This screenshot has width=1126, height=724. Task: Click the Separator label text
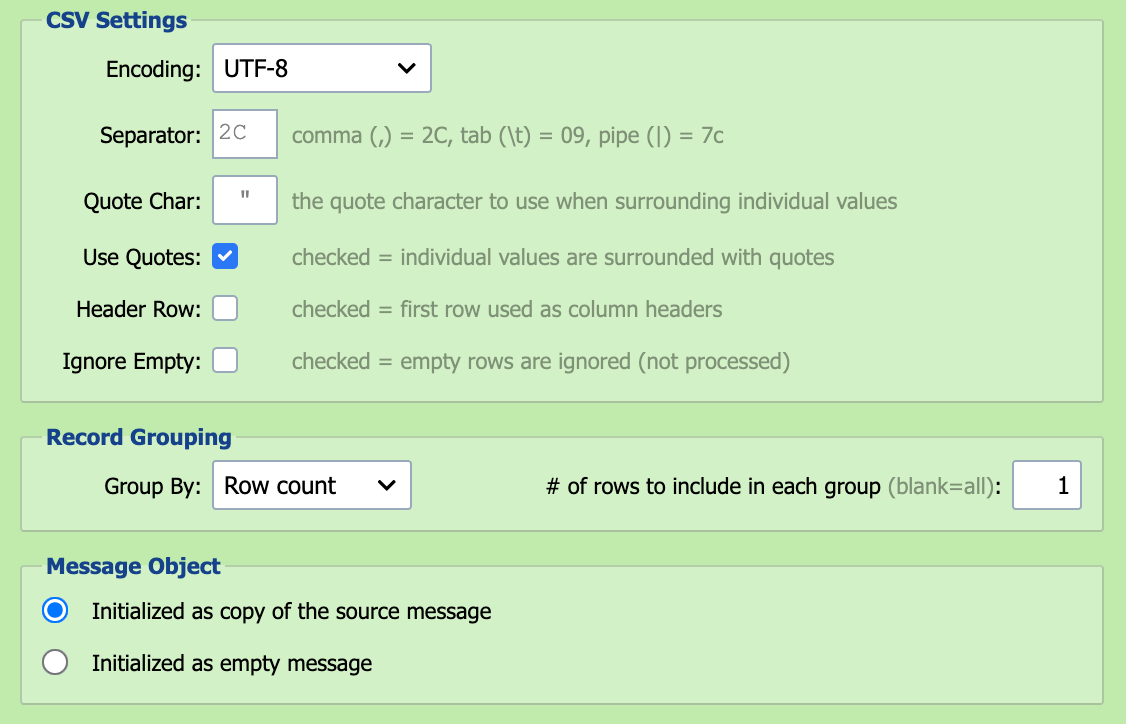click(151, 135)
